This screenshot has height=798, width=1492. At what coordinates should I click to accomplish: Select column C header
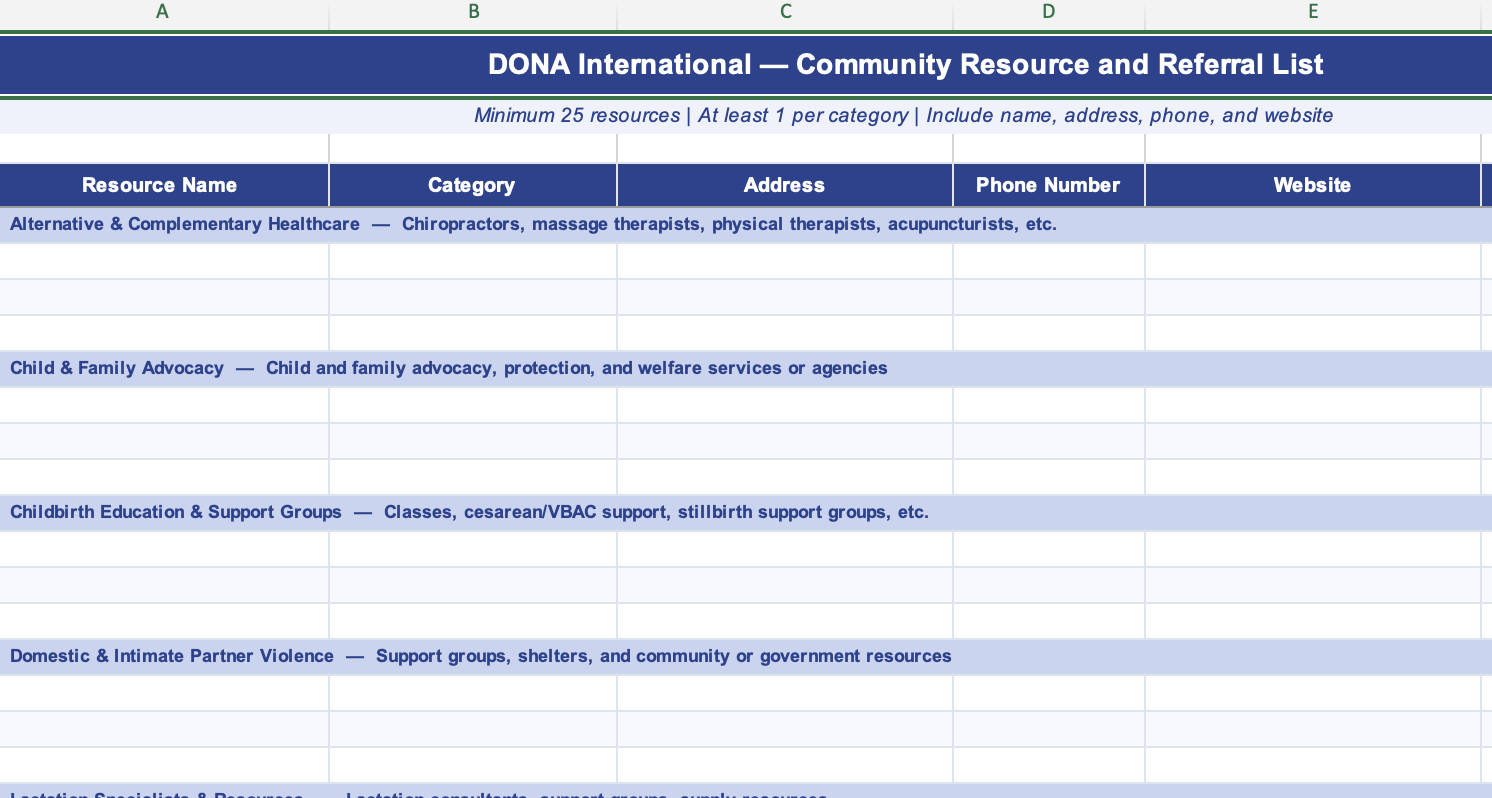785,12
